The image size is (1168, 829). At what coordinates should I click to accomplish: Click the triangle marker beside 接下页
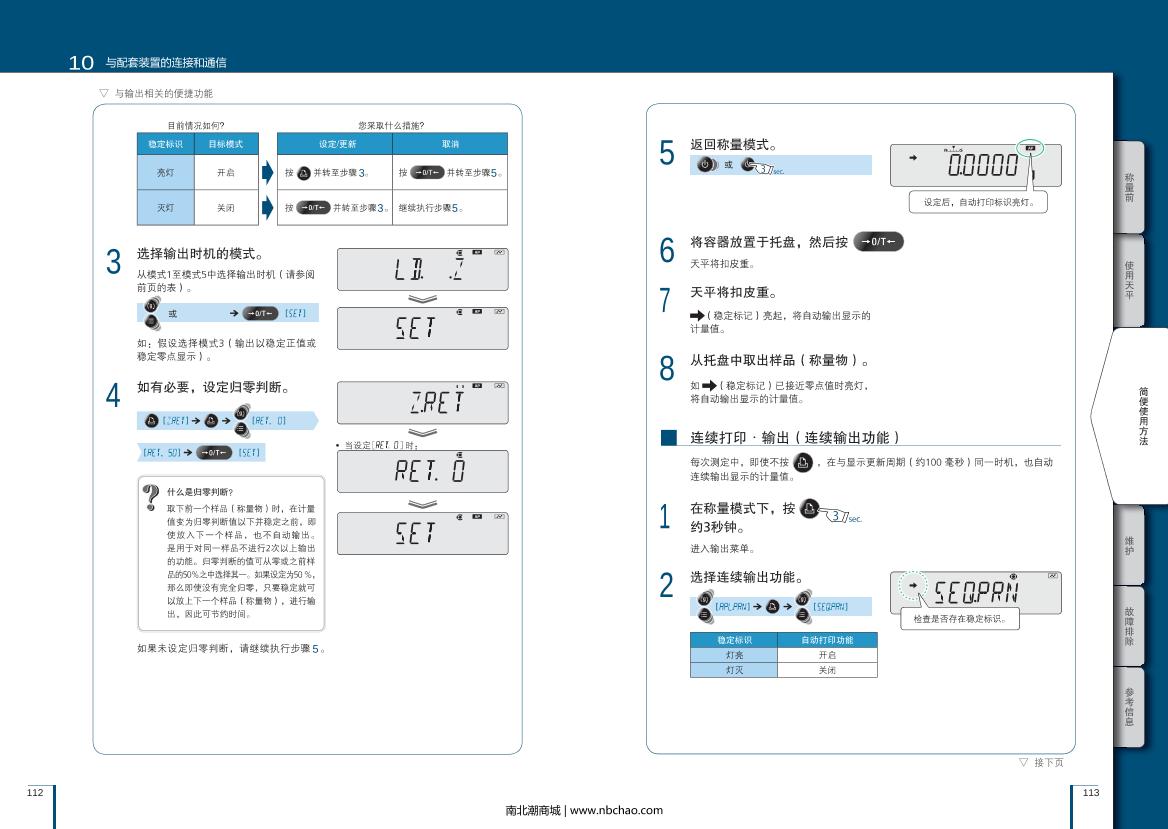[x=1023, y=763]
